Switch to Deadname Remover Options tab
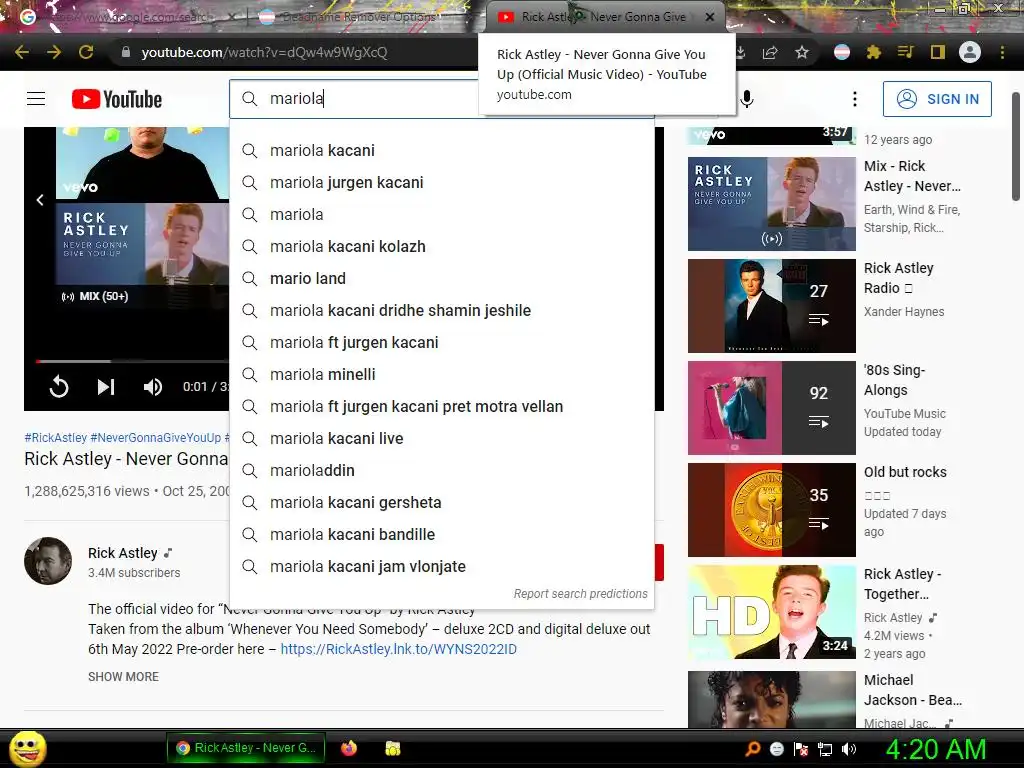 point(358,17)
